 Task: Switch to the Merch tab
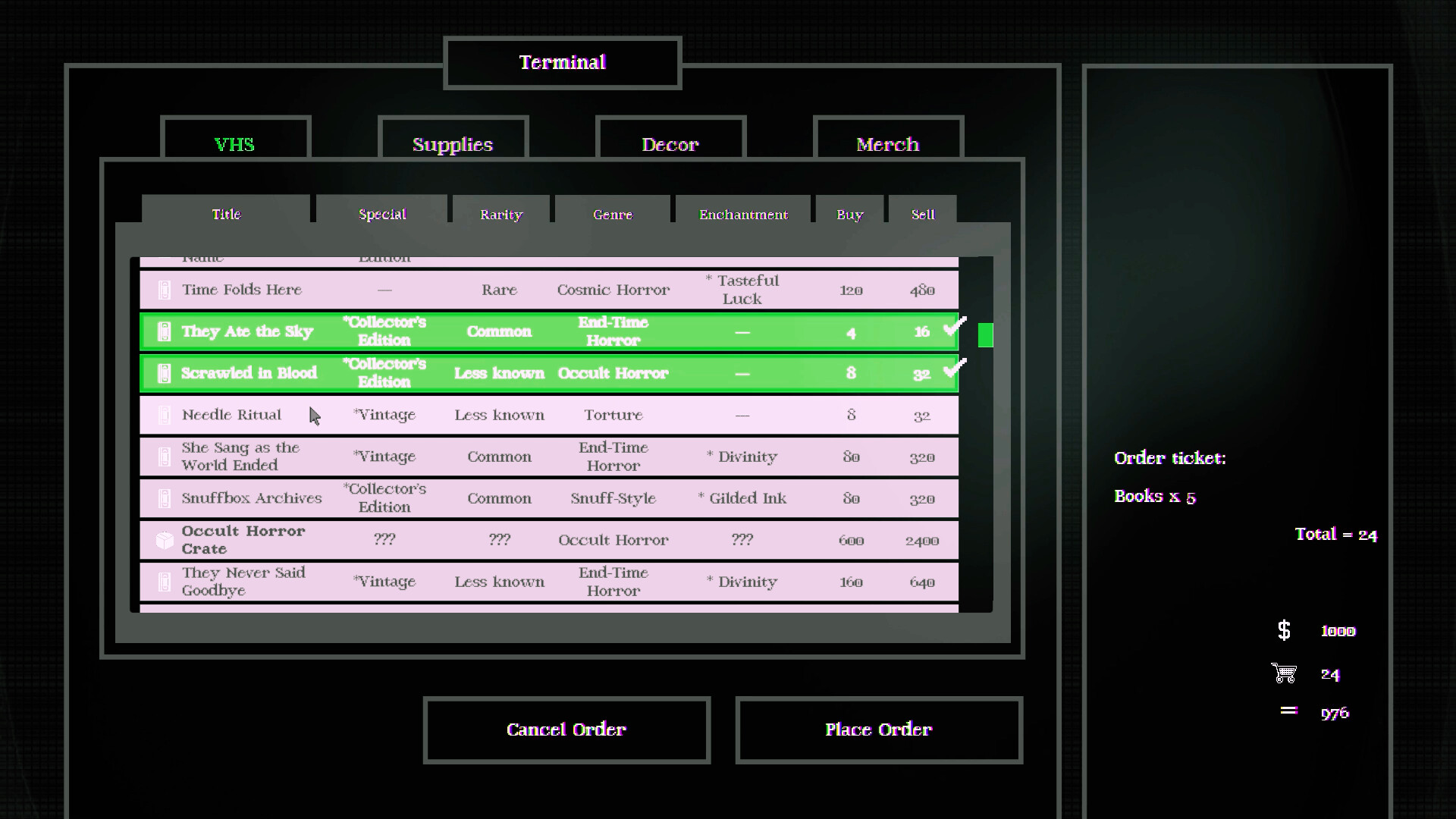[x=888, y=144]
